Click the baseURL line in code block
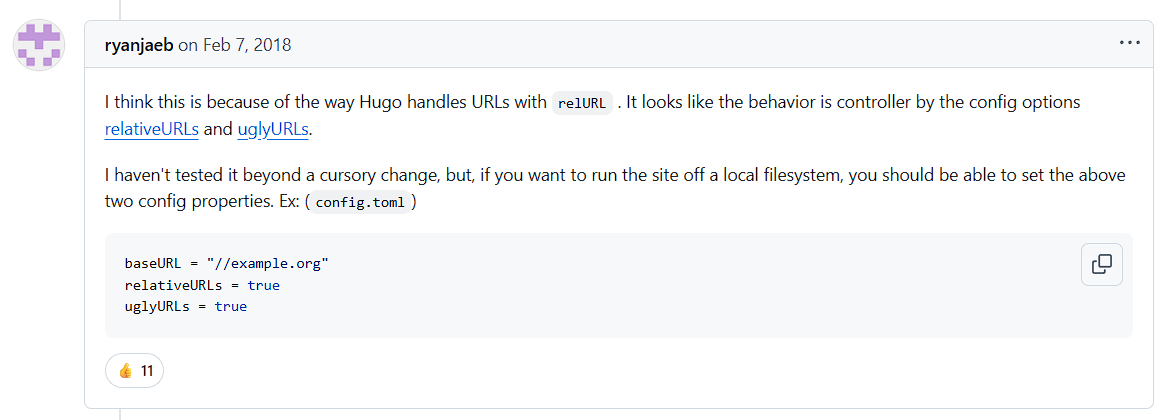 coord(227,264)
